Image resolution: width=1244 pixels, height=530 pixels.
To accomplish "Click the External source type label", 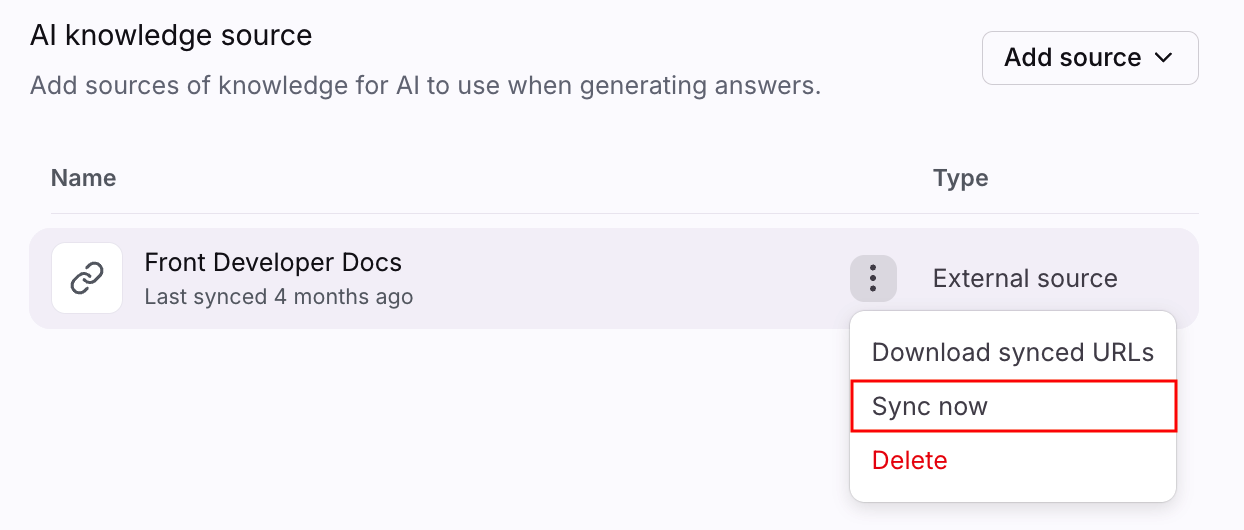I will pos(1024,278).
